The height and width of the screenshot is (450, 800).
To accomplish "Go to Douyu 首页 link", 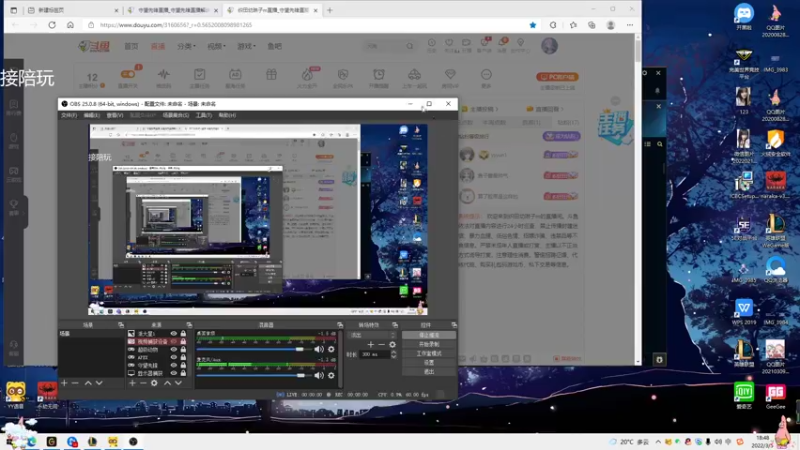I will coord(131,46).
